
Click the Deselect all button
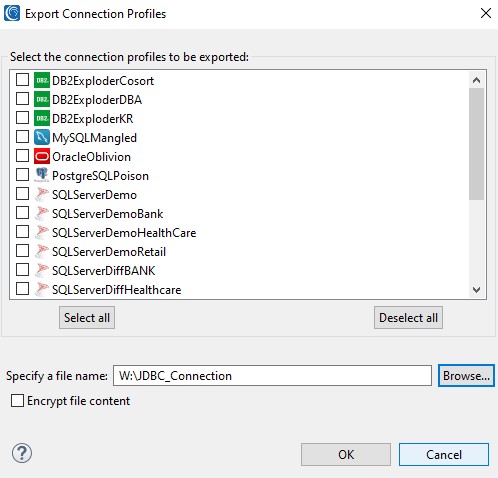coord(408,318)
